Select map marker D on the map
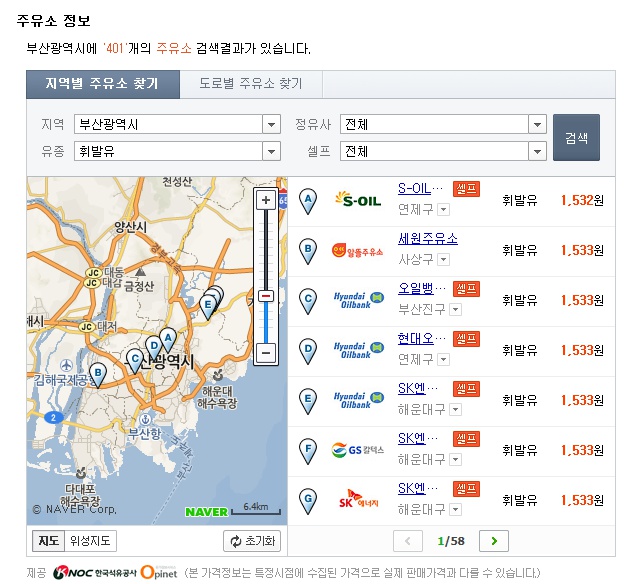Viewport: 631px width, 584px height. coord(153,347)
